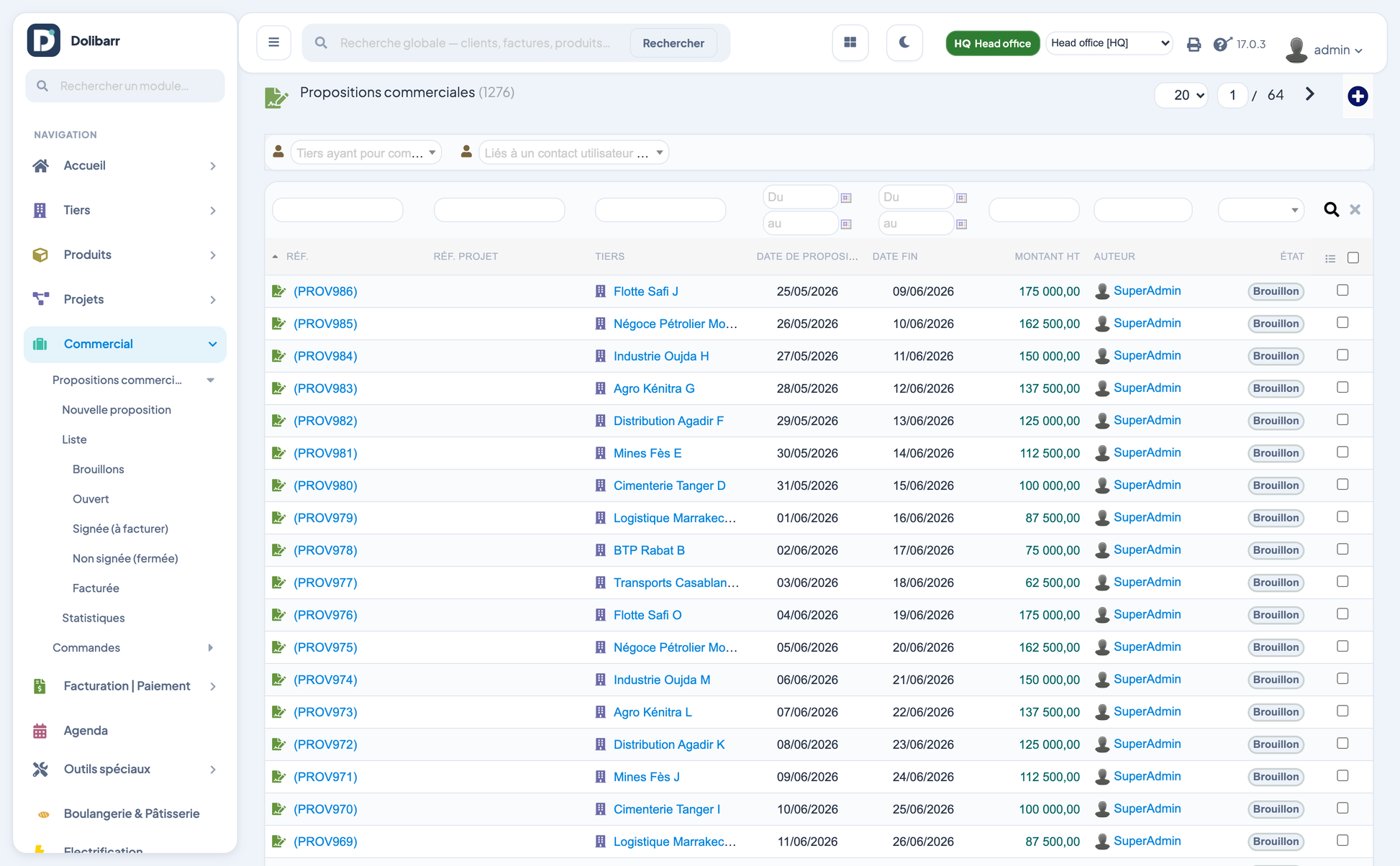Click the Facturation invoice icon
This screenshot has height=866, width=1400.
point(40,686)
